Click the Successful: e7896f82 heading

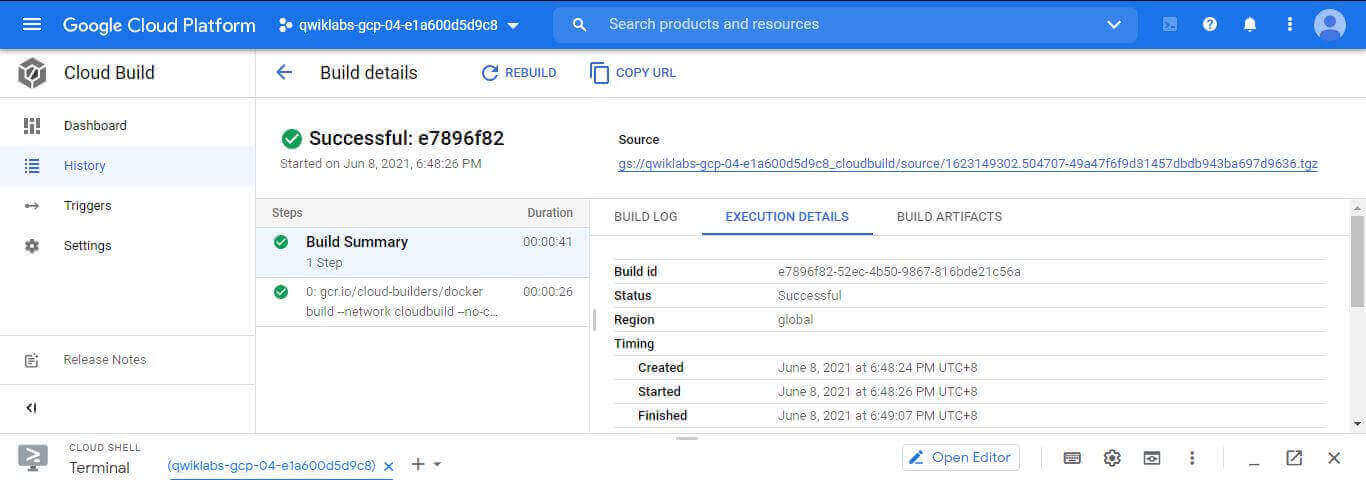[406, 139]
